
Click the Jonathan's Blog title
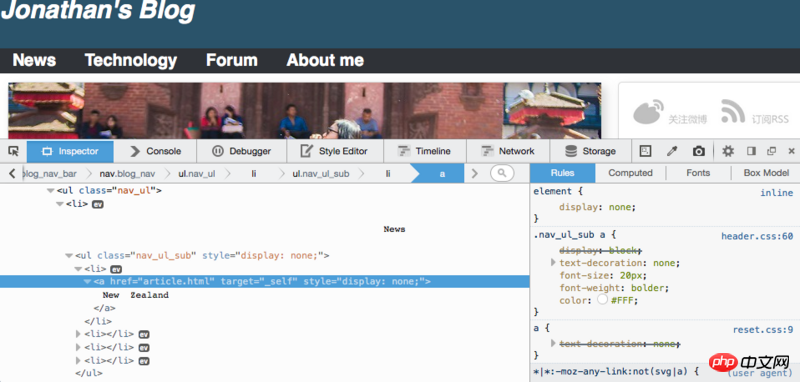pyautogui.click(x=98, y=10)
